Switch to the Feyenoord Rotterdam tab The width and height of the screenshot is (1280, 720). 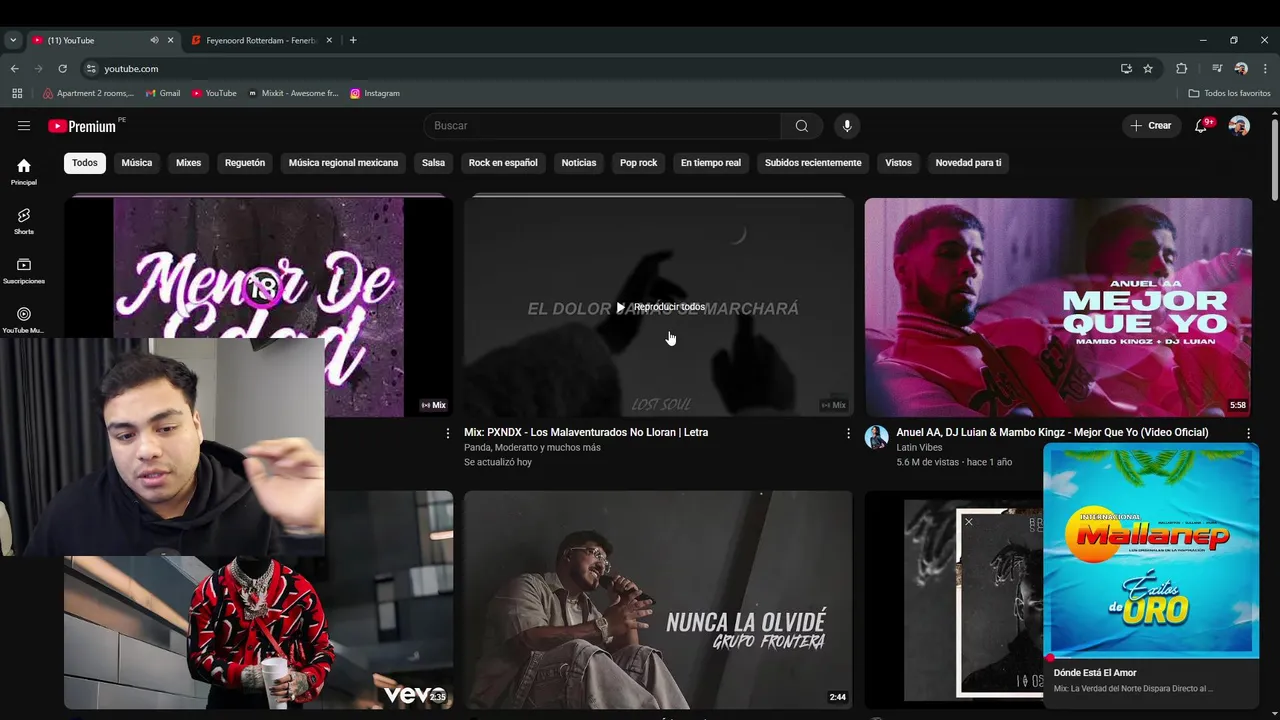pyautogui.click(x=262, y=40)
